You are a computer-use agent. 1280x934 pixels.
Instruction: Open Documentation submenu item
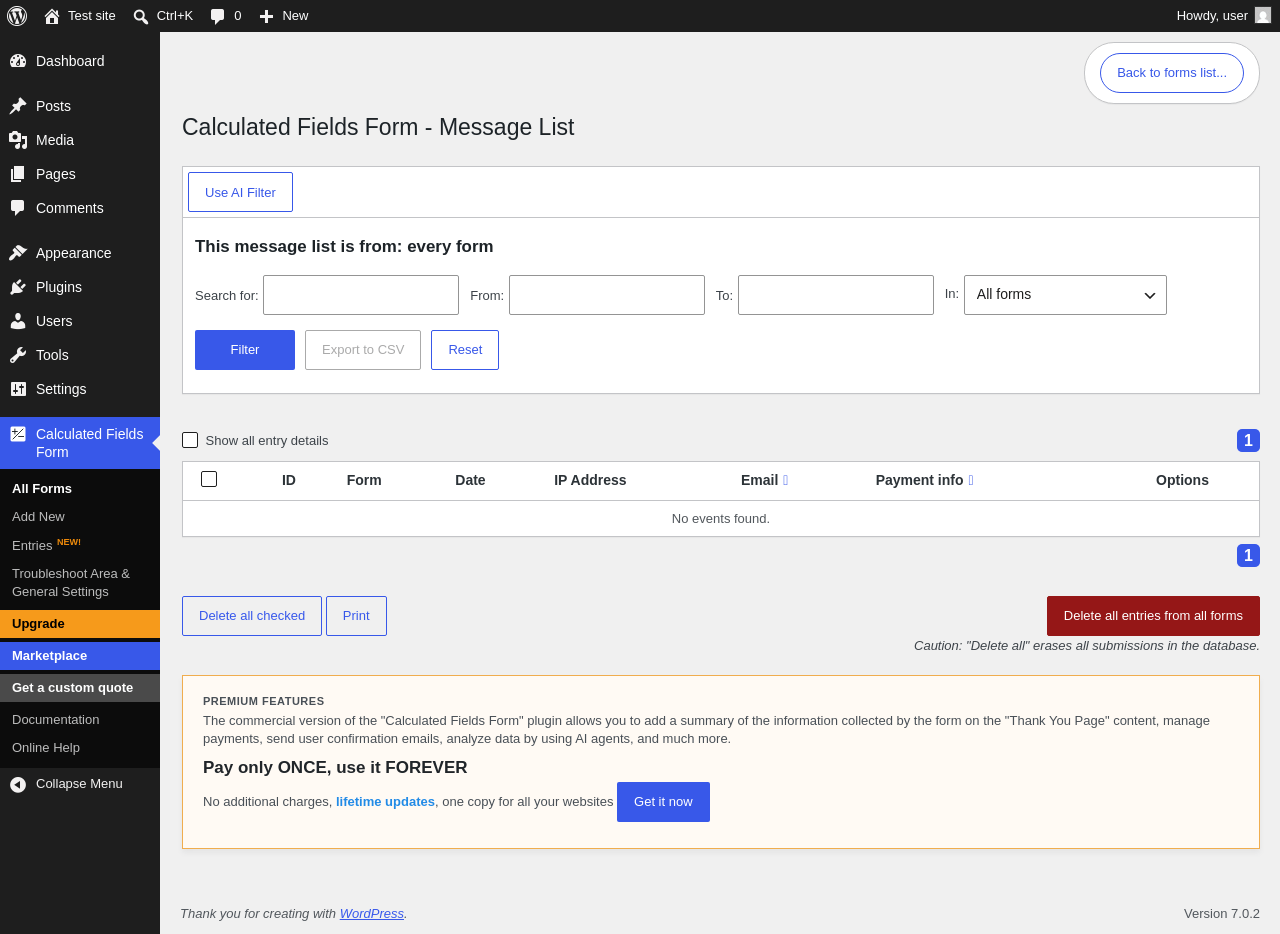(55, 720)
